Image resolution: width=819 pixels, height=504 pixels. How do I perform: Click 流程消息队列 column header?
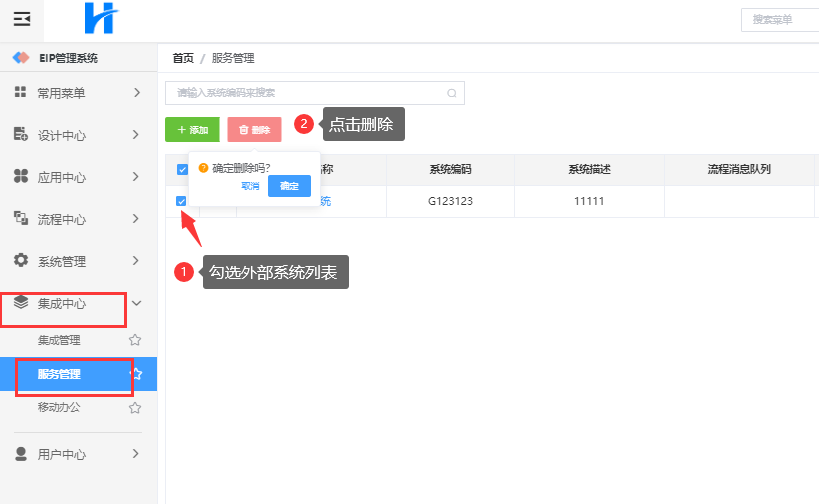(739, 169)
